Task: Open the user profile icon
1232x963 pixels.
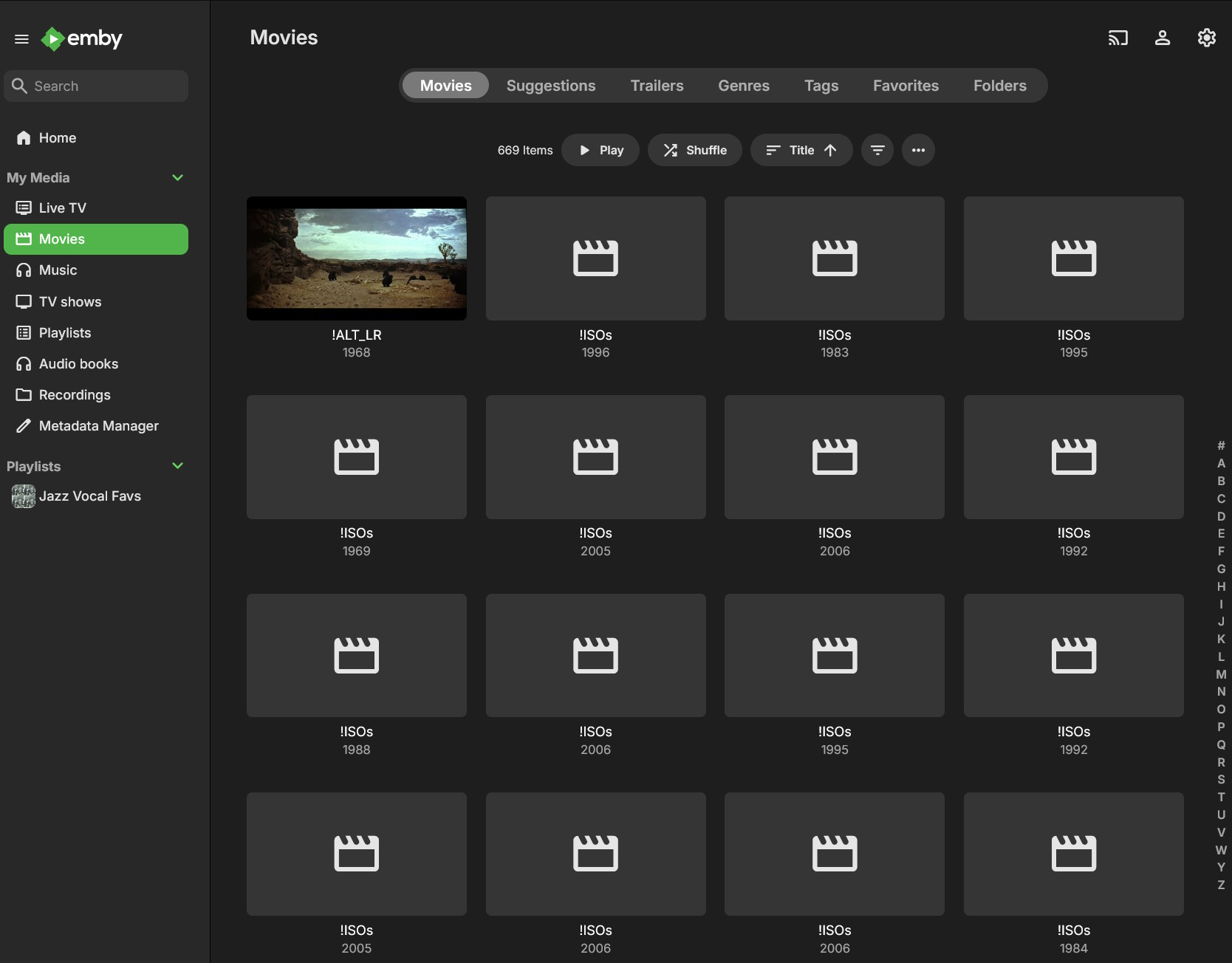Action: 1162,38
